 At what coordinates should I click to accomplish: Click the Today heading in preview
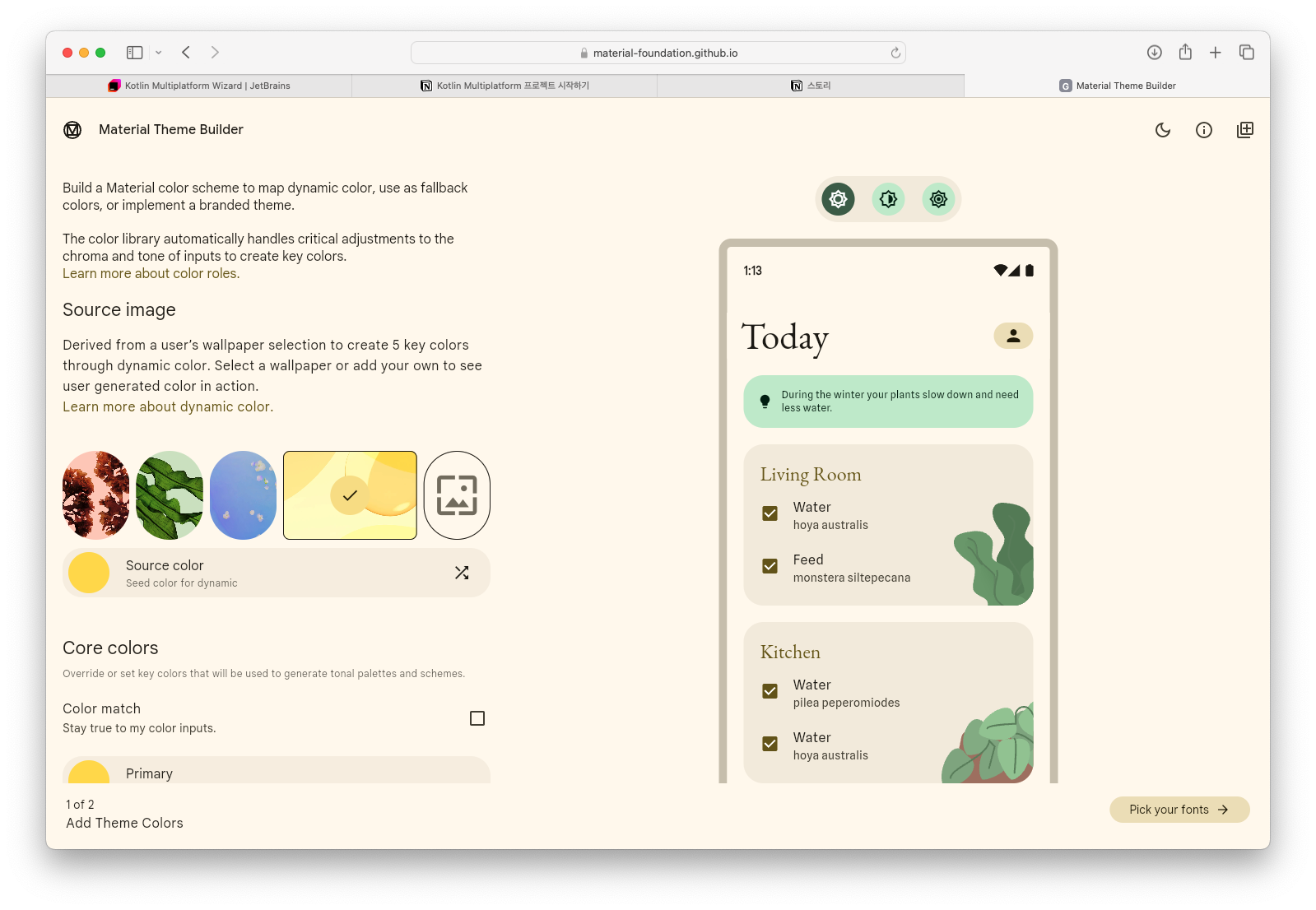point(785,337)
